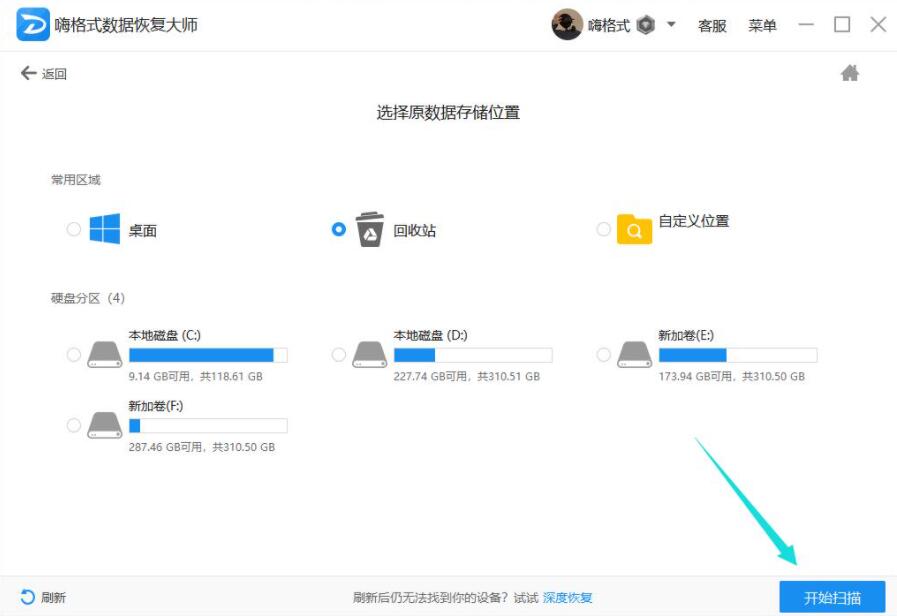The height and width of the screenshot is (616, 897).
Task: Click the D: drive usage bar
Action: [473, 355]
